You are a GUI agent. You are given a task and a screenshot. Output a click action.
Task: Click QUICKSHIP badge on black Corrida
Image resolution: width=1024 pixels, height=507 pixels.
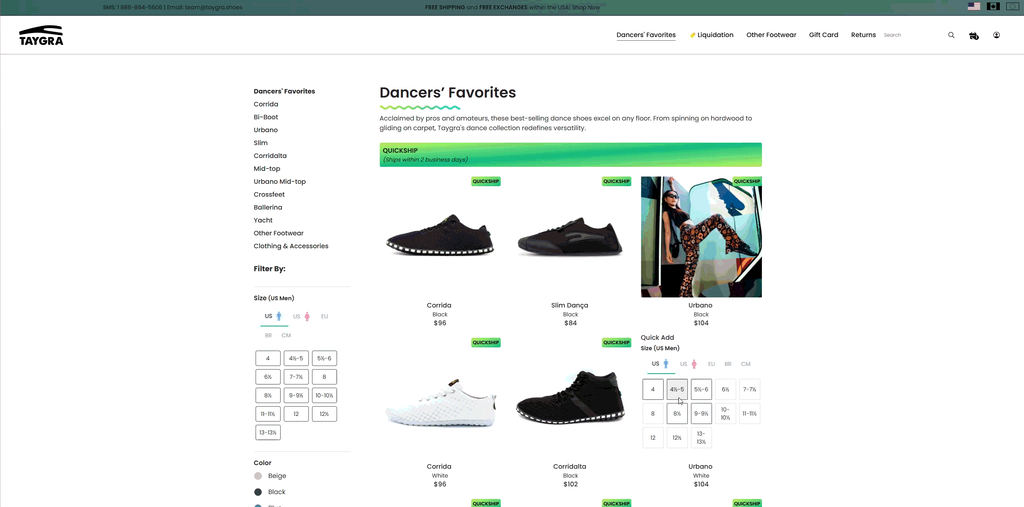pyautogui.click(x=486, y=182)
